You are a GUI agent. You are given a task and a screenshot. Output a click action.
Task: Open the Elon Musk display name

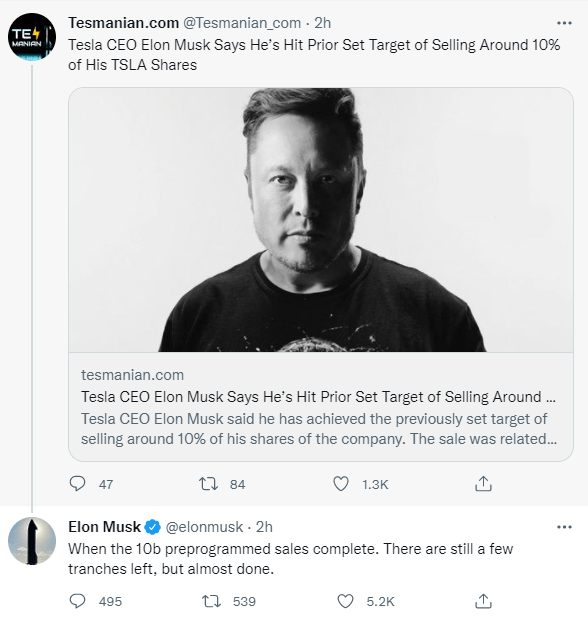pyautogui.click(x=104, y=527)
